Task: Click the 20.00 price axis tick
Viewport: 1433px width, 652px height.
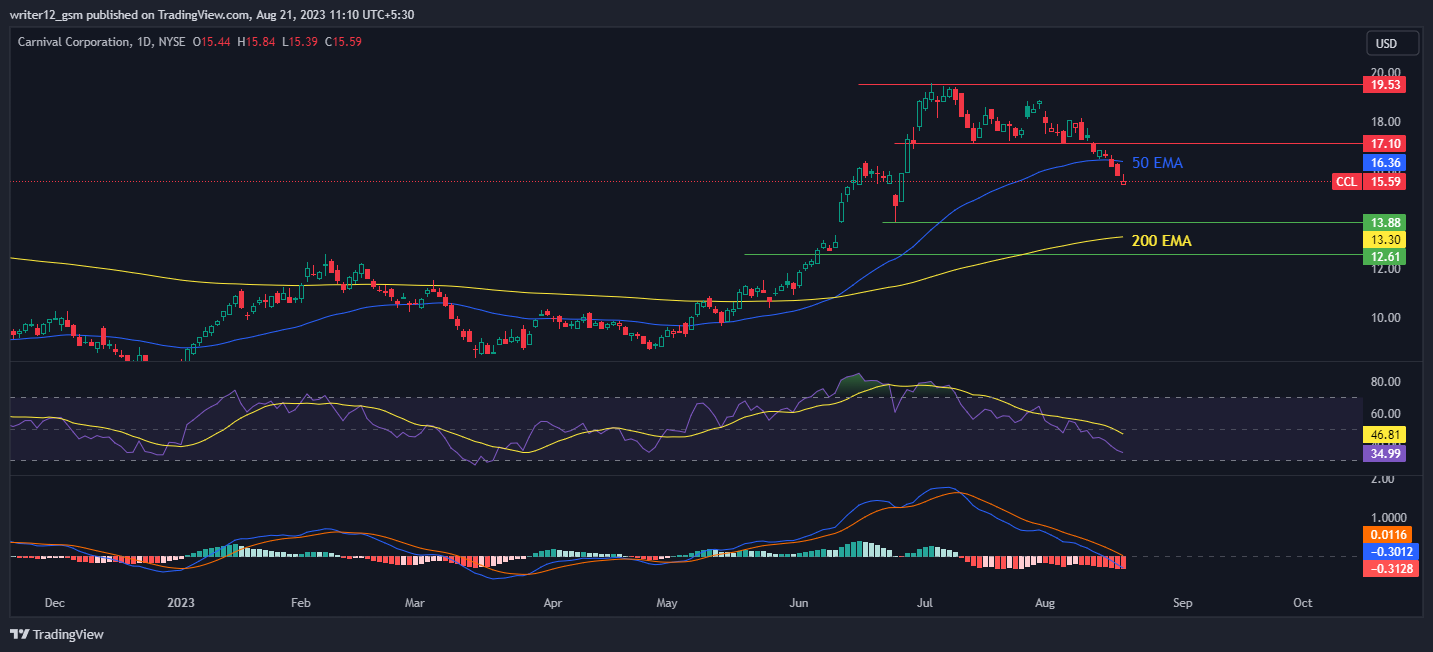Action: [x=1385, y=72]
